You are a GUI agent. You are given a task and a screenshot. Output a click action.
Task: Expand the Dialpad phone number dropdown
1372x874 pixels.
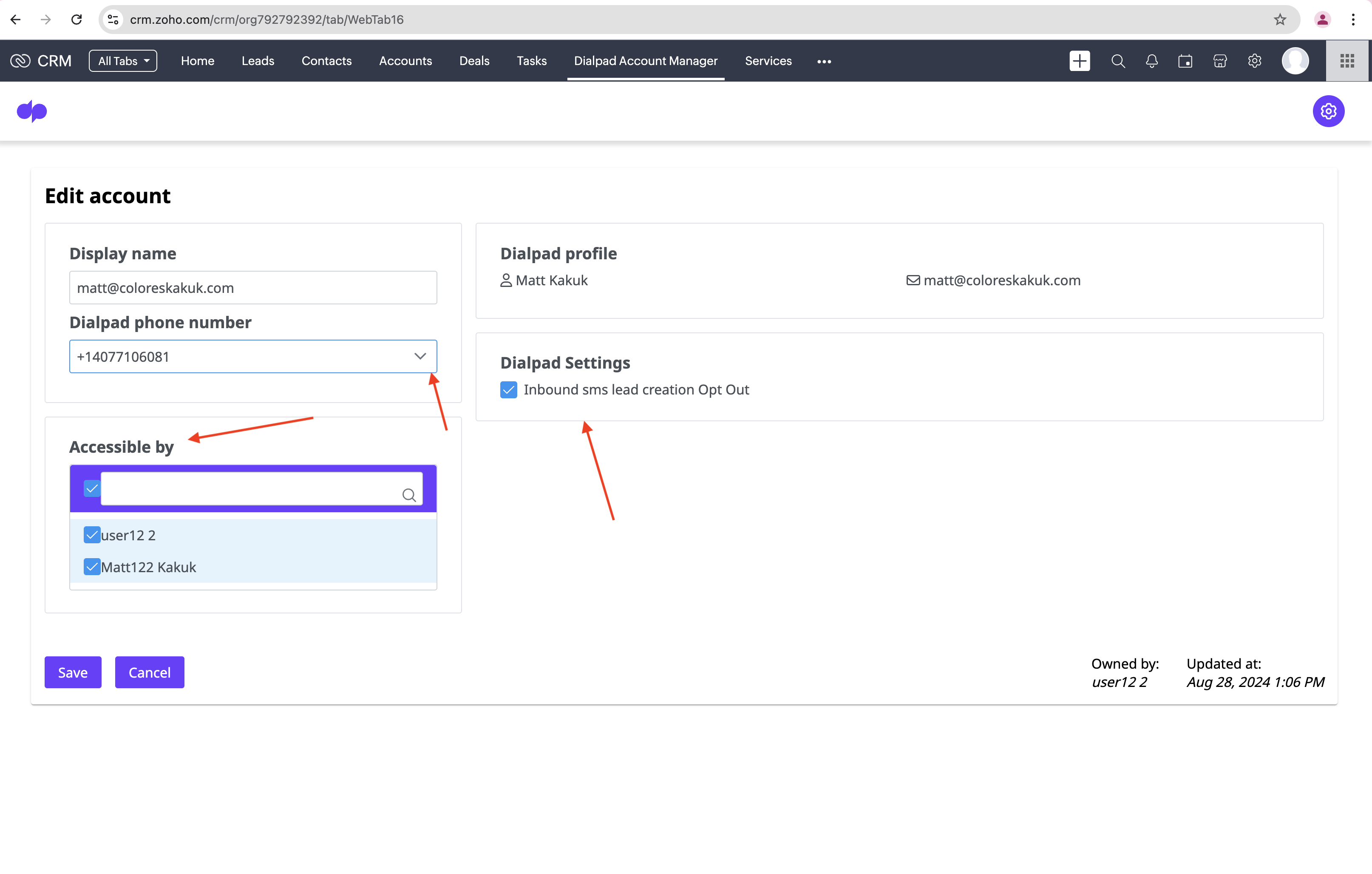pos(420,357)
